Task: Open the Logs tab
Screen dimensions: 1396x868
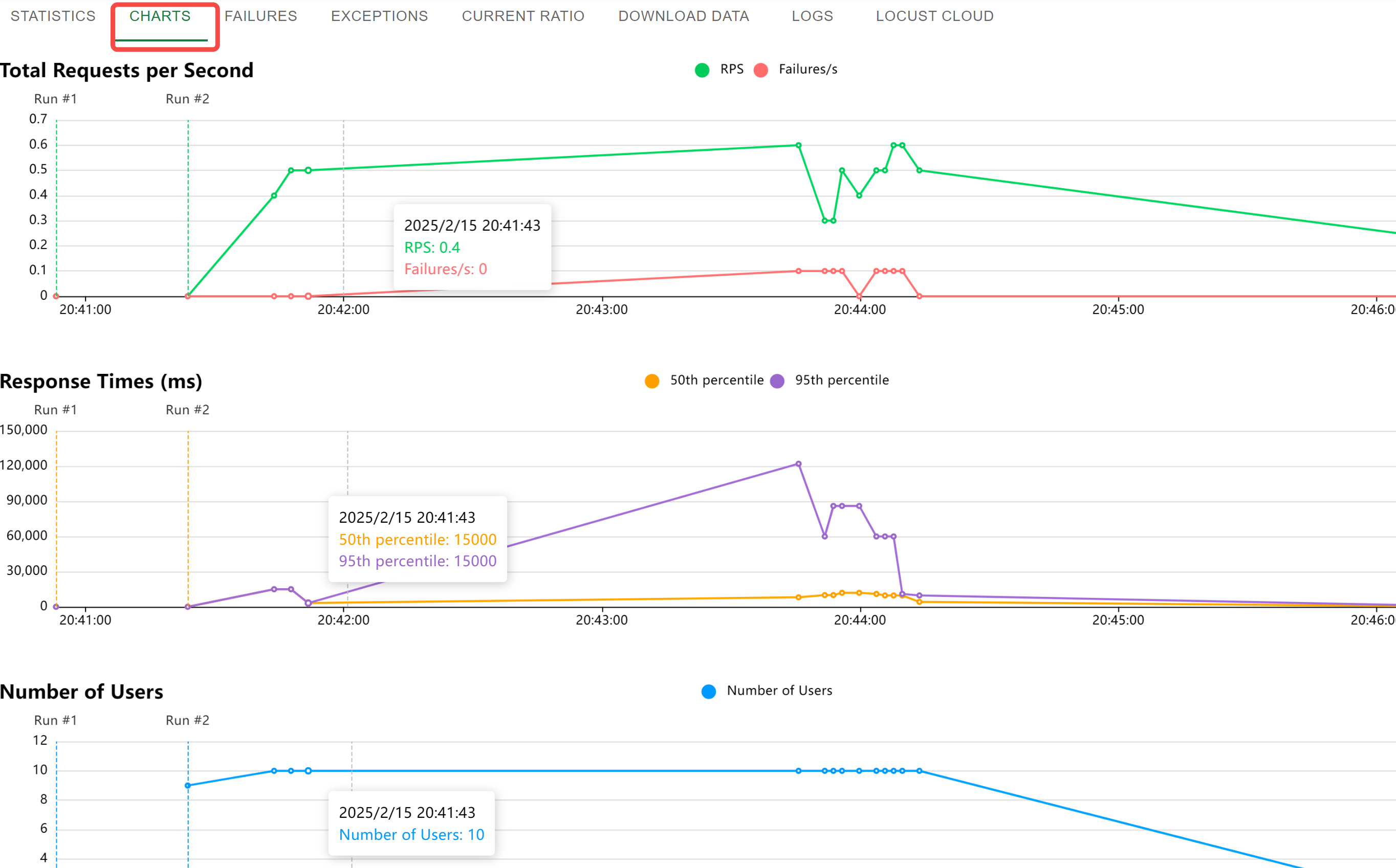Action: (x=812, y=16)
